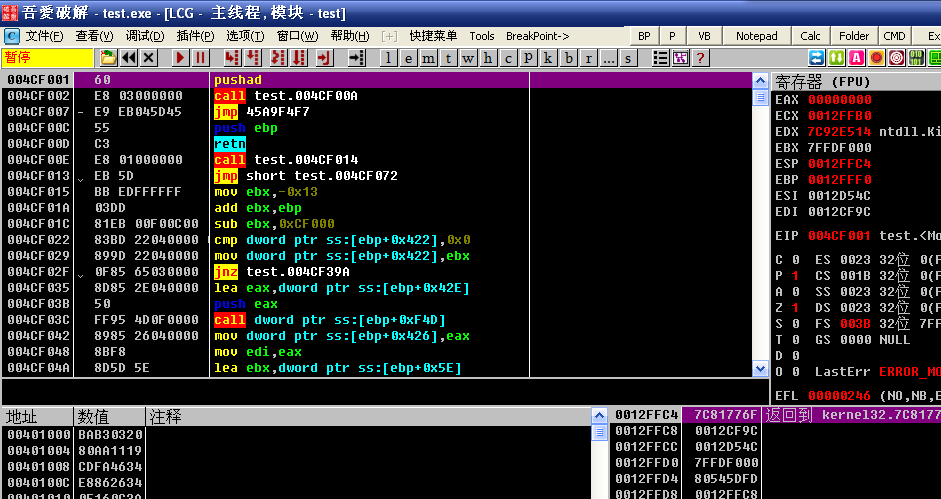Click dump pane scroll up arrow
The width and height of the screenshot is (941, 499).
599,416
